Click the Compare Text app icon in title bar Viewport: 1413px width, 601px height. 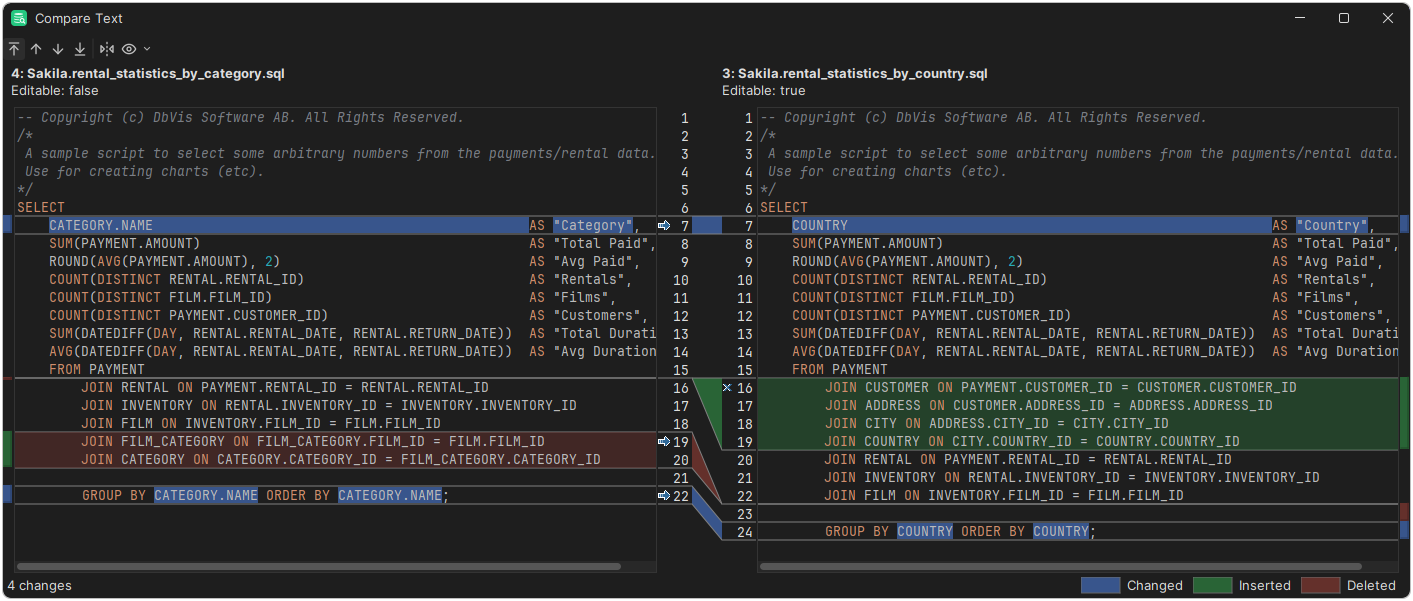coord(19,18)
